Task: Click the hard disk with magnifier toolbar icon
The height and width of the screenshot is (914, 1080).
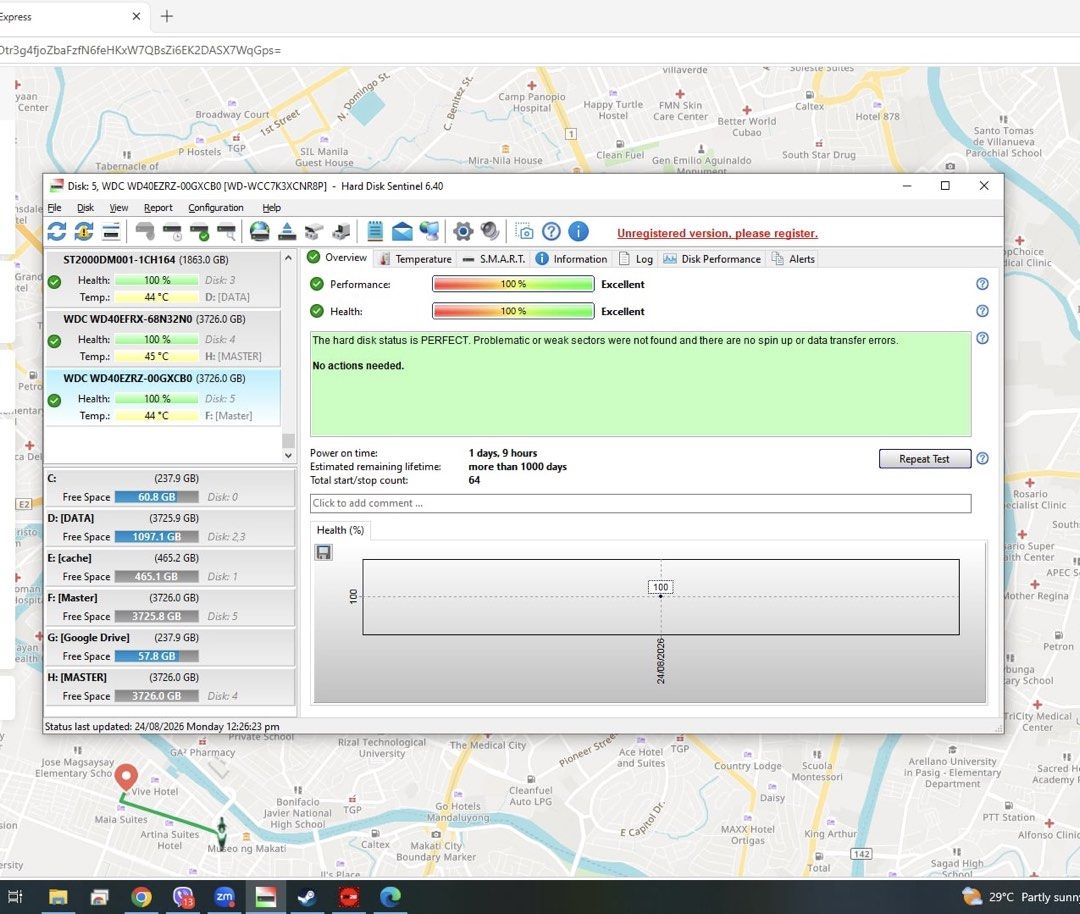Action: click(x=226, y=232)
